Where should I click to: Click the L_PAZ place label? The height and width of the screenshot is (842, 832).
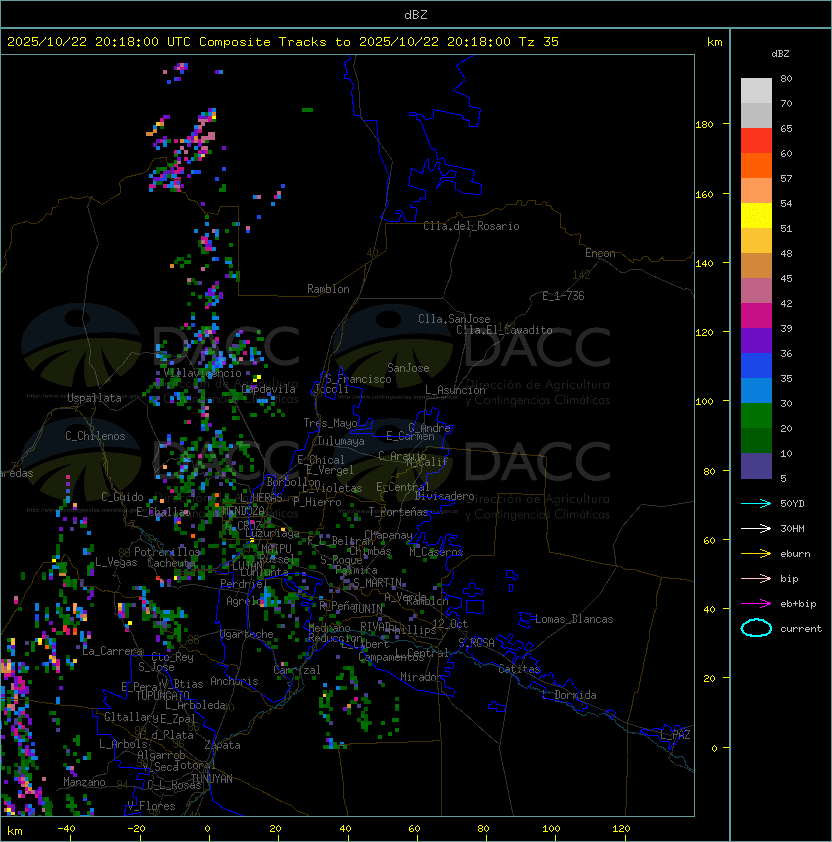675,735
